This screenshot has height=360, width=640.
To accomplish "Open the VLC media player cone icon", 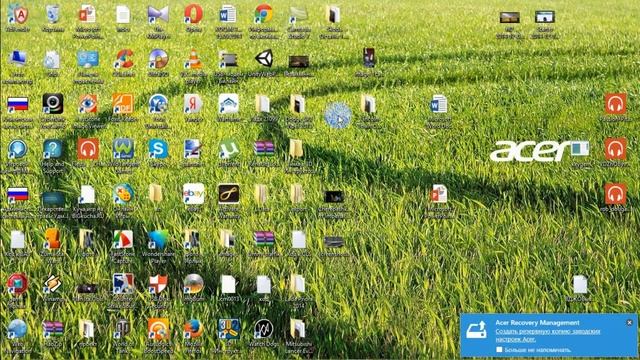I will coord(193,59).
